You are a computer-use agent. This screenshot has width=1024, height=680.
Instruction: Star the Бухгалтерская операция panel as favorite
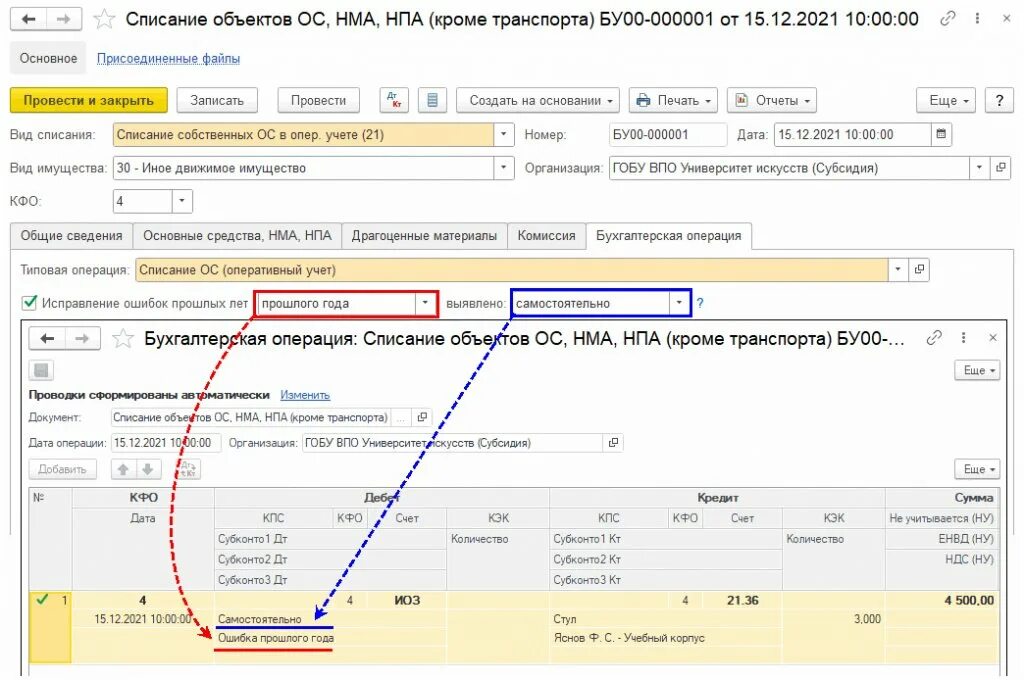[x=122, y=338]
